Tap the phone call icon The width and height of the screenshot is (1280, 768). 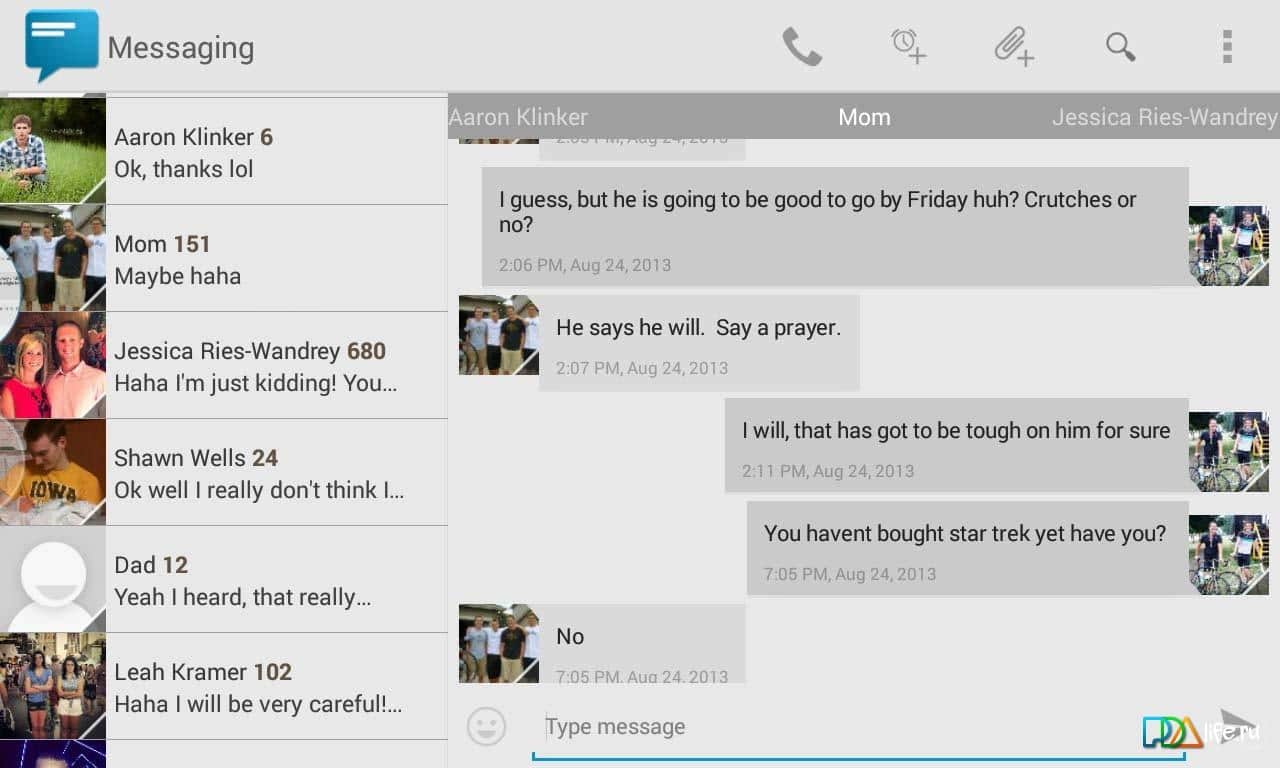point(801,46)
